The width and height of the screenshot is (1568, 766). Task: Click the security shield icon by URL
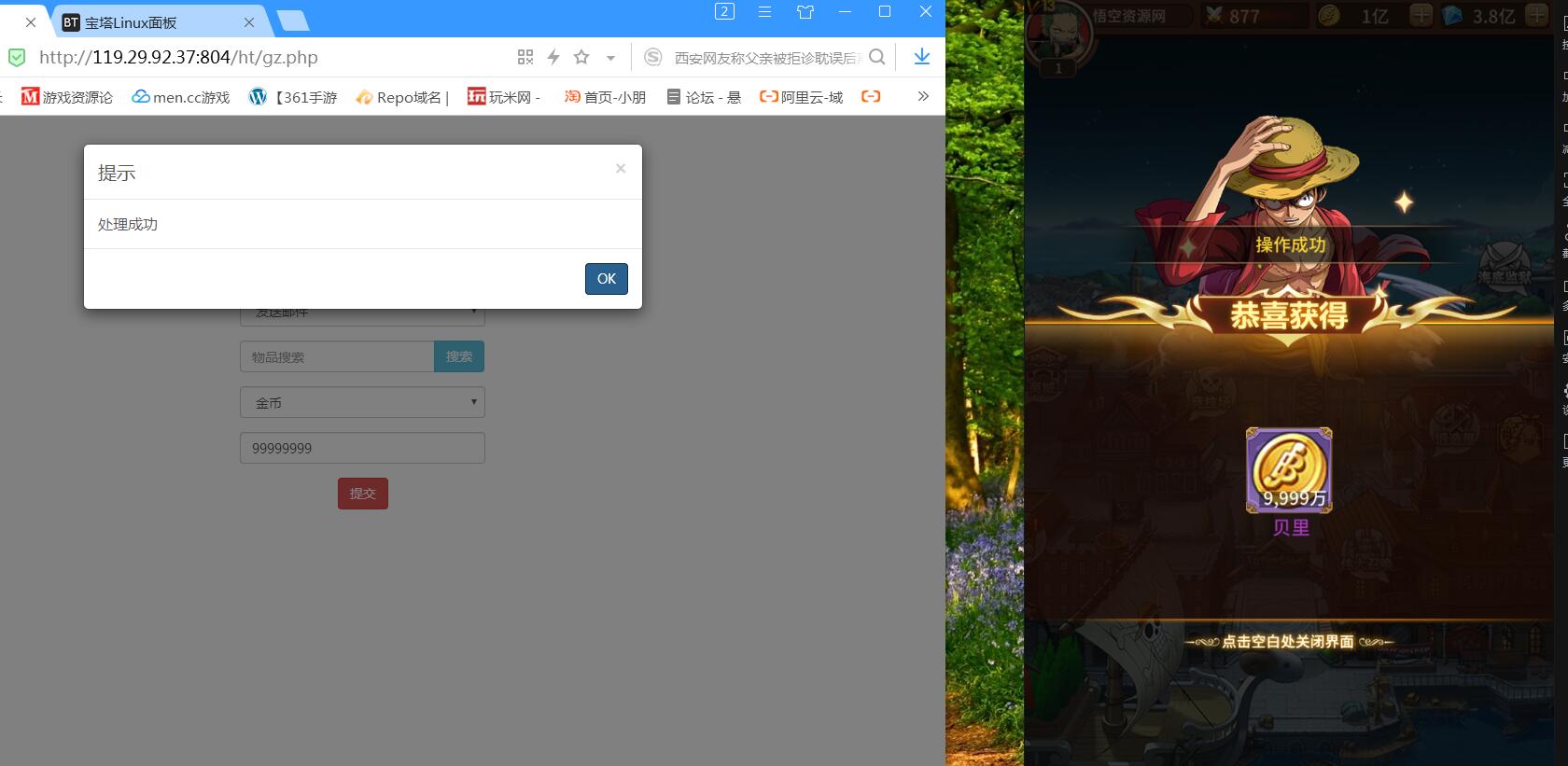pos(16,58)
